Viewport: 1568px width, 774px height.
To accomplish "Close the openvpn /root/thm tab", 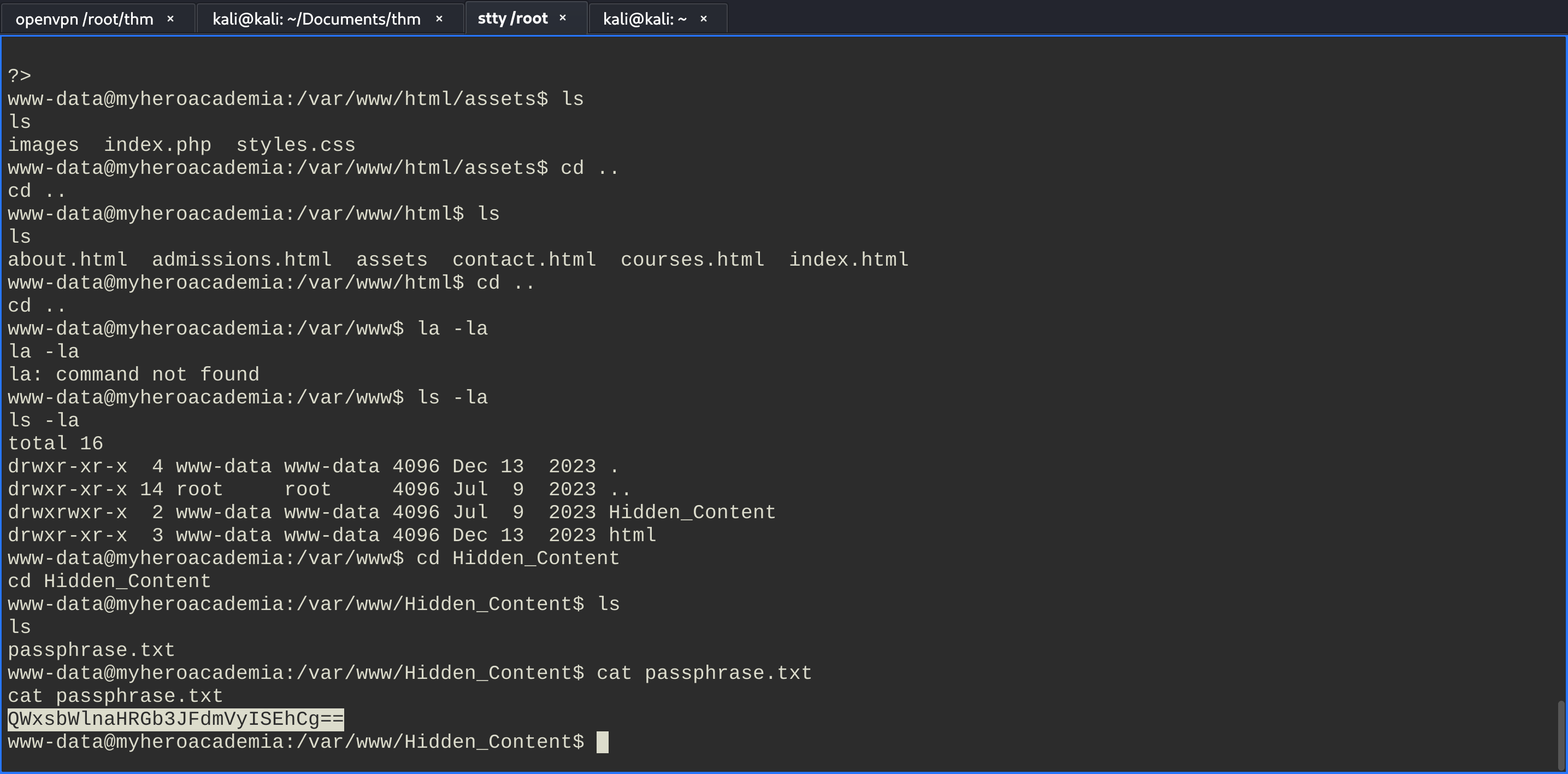I will (170, 19).
